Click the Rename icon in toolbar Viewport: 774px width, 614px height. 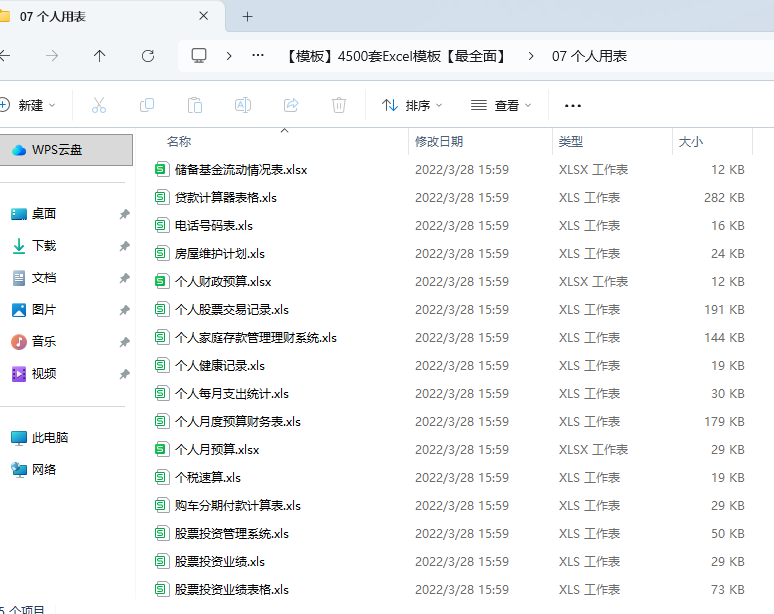(x=243, y=105)
